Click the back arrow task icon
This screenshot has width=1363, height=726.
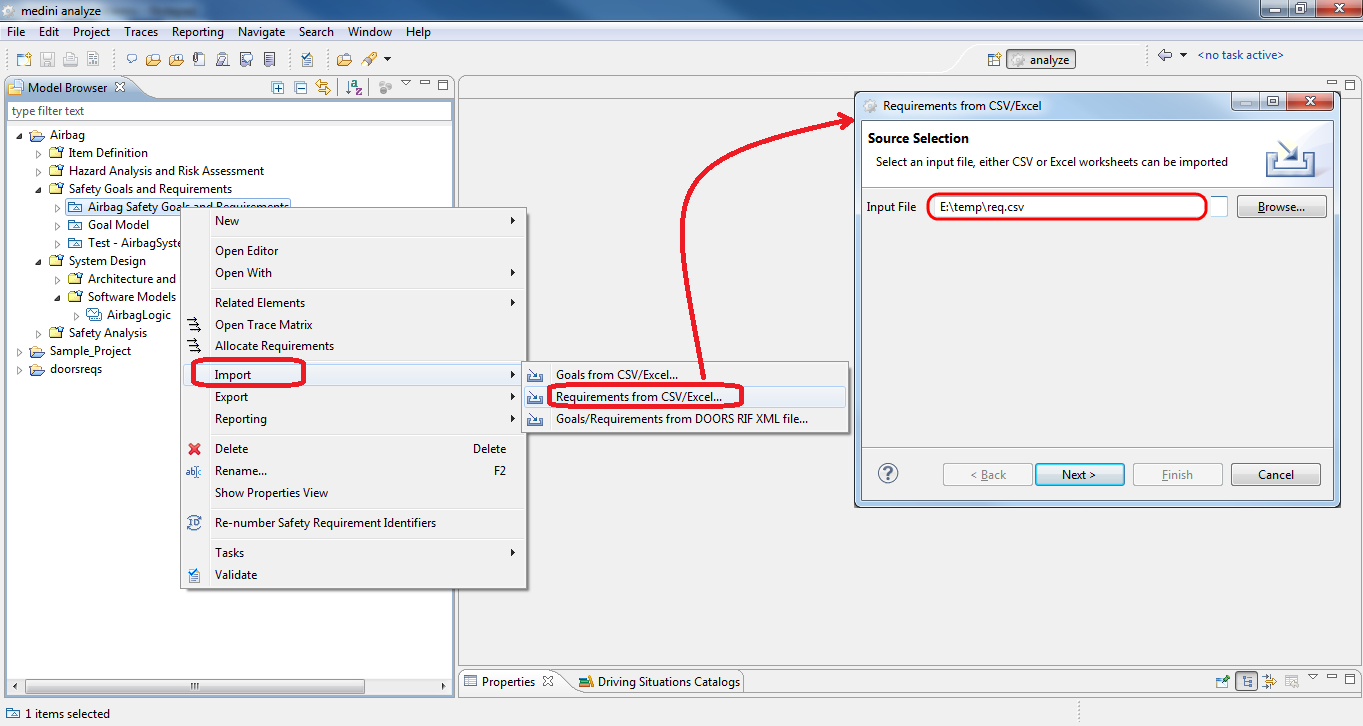point(1164,56)
